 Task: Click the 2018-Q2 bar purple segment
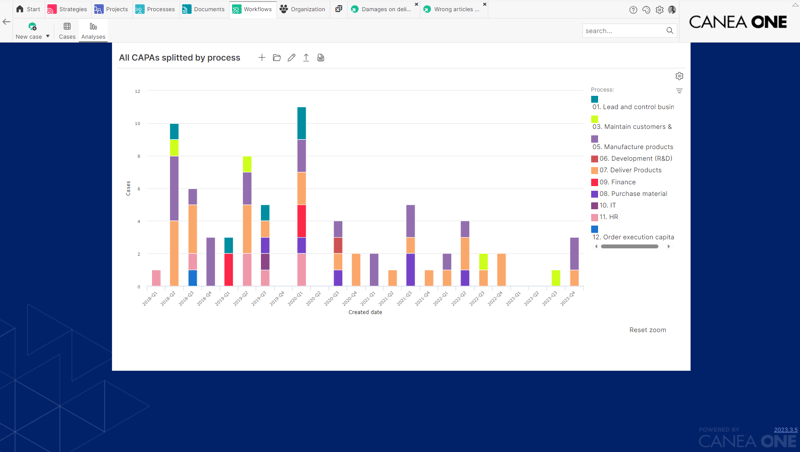tap(174, 188)
